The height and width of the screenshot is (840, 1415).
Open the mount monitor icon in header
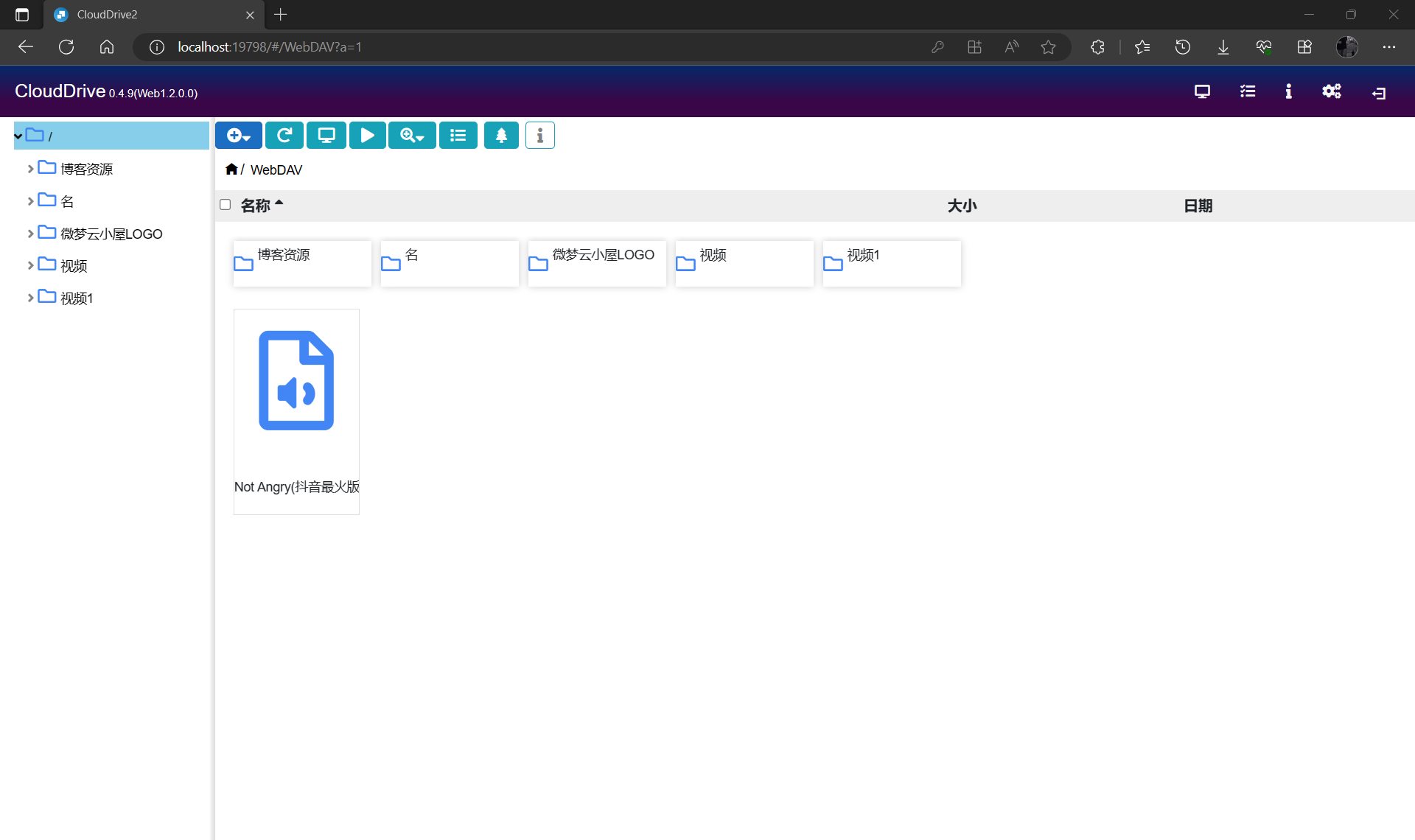click(x=1202, y=91)
